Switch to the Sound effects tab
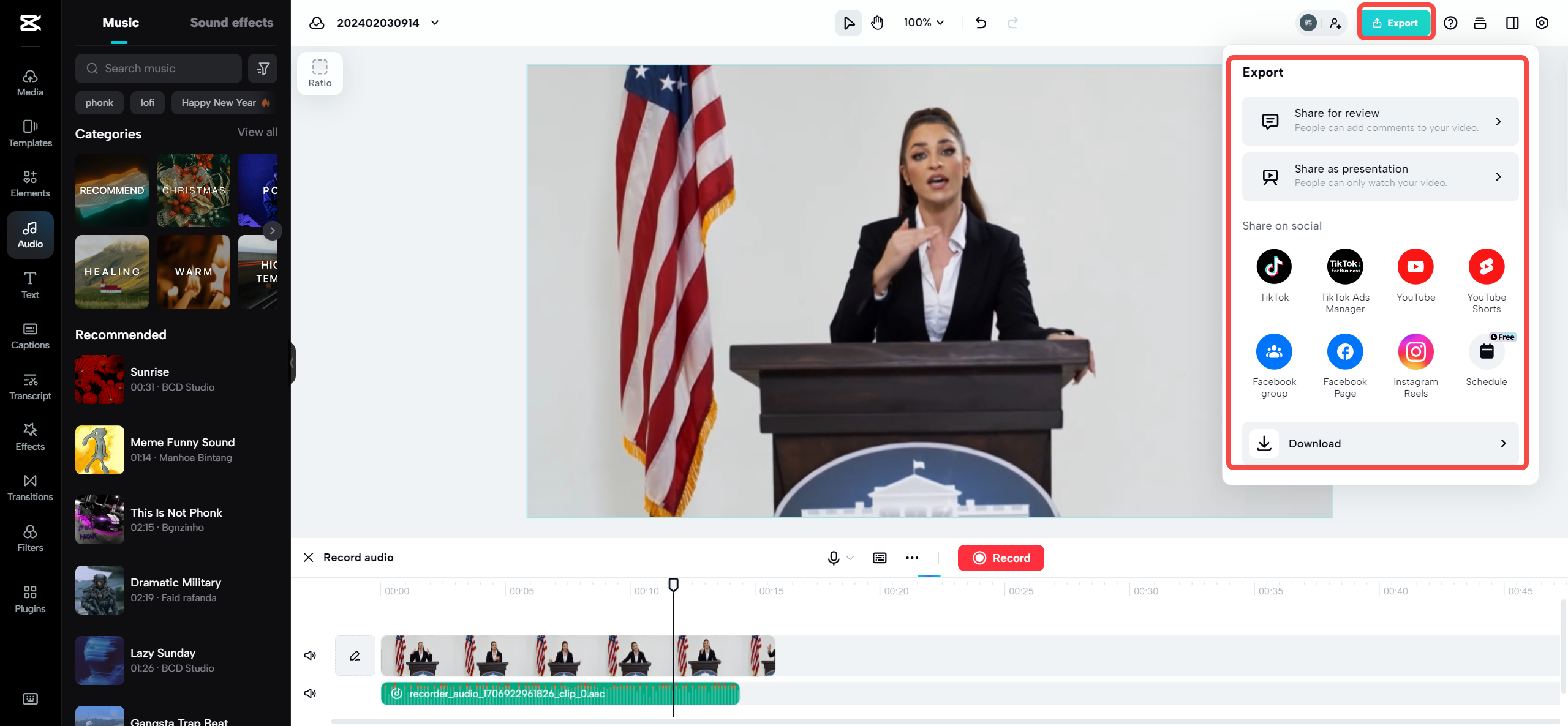1568x726 pixels. [231, 22]
